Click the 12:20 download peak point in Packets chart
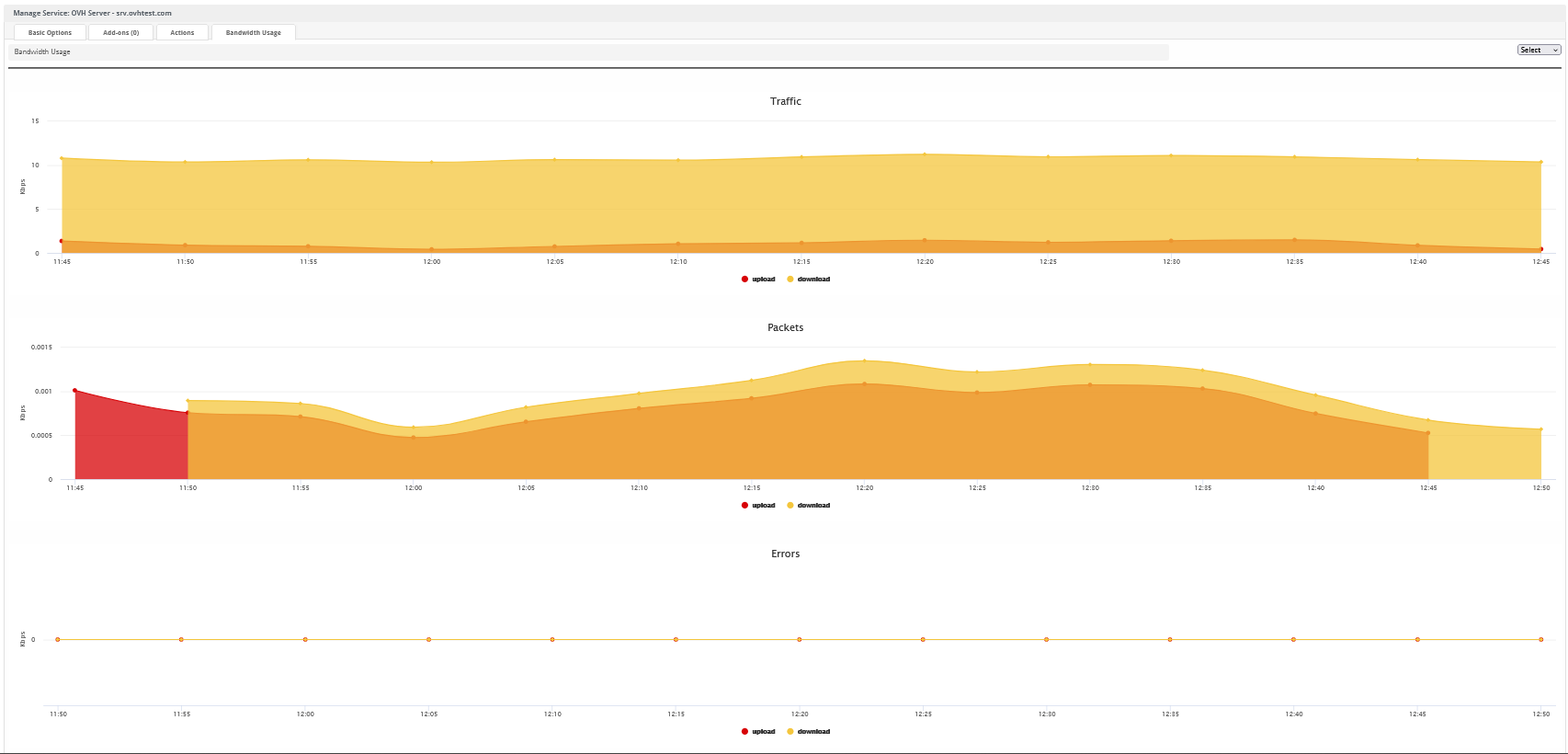This screenshot has height=754, width=1568. pos(865,360)
